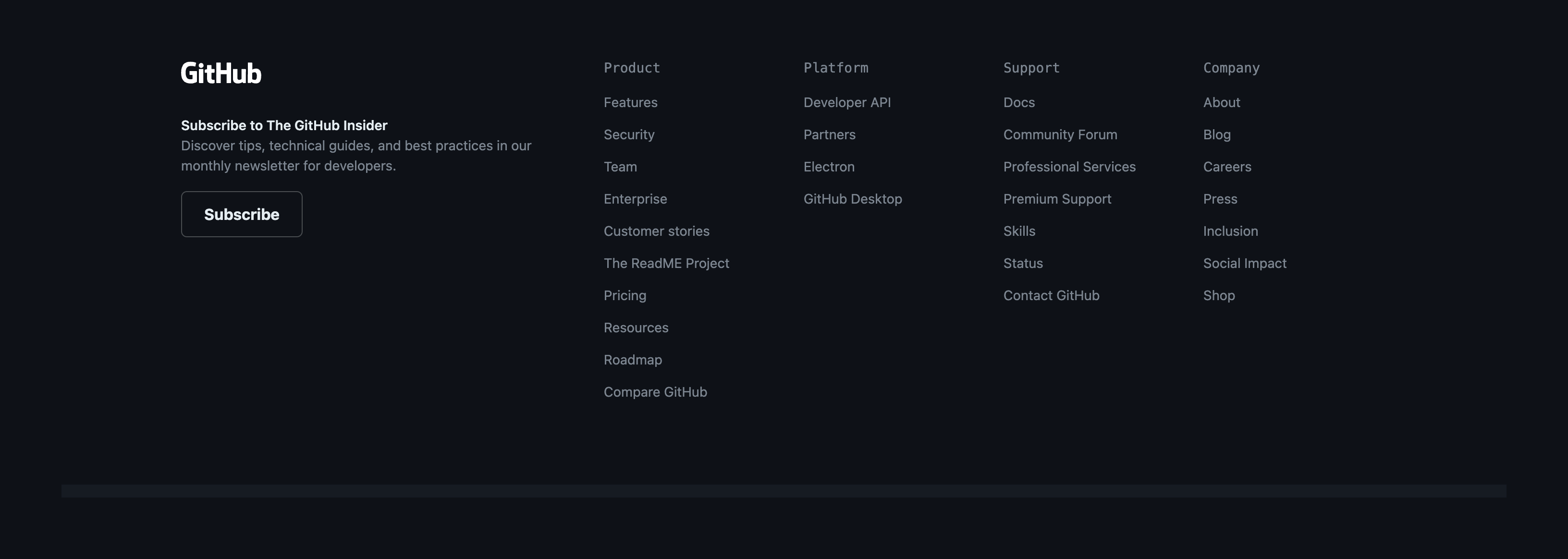Click the Pricing footer link
The width and height of the screenshot is (1568, 559).
(x=625, y=296)
